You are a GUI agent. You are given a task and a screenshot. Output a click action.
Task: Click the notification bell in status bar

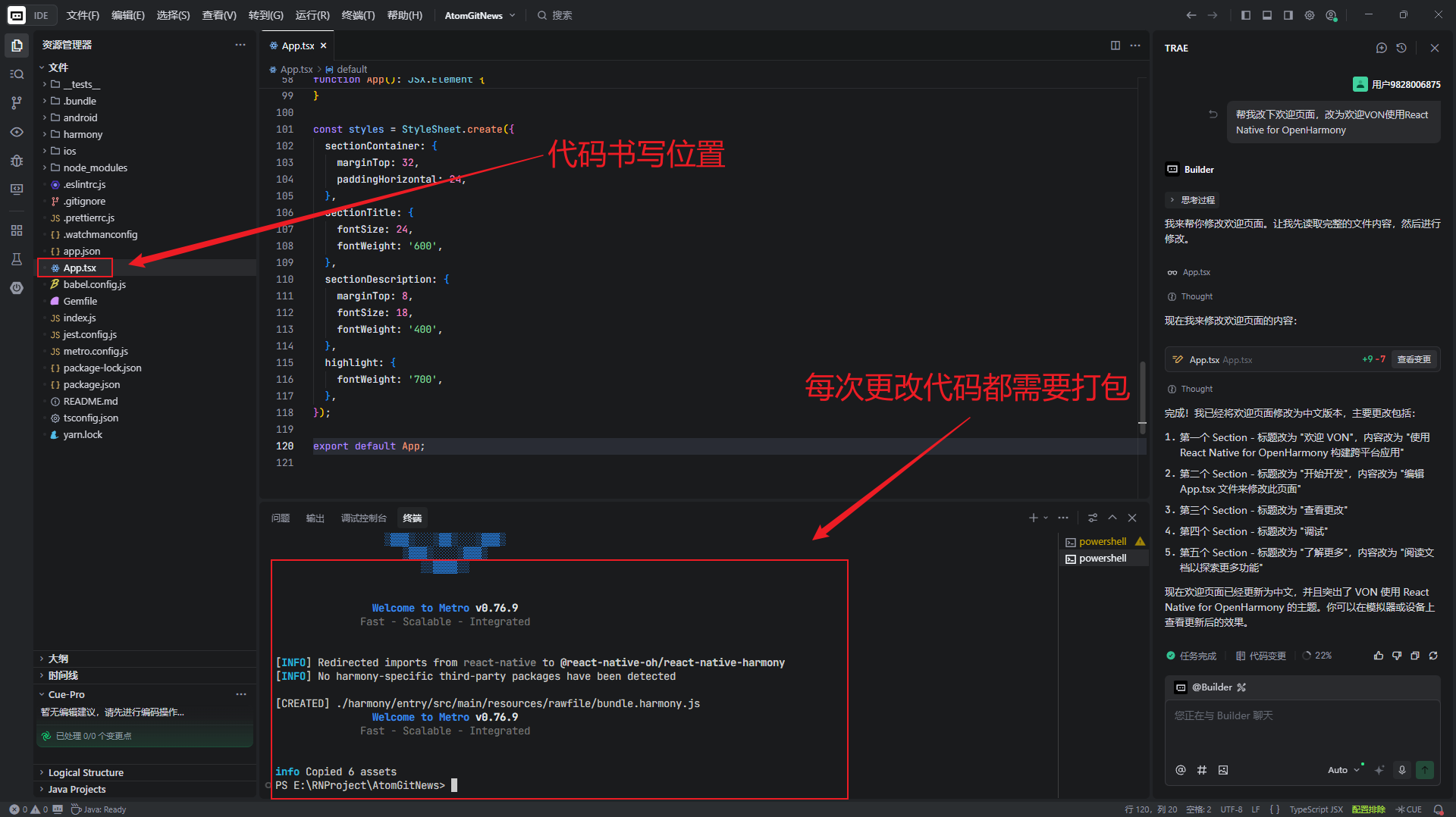click(1438, 809)
